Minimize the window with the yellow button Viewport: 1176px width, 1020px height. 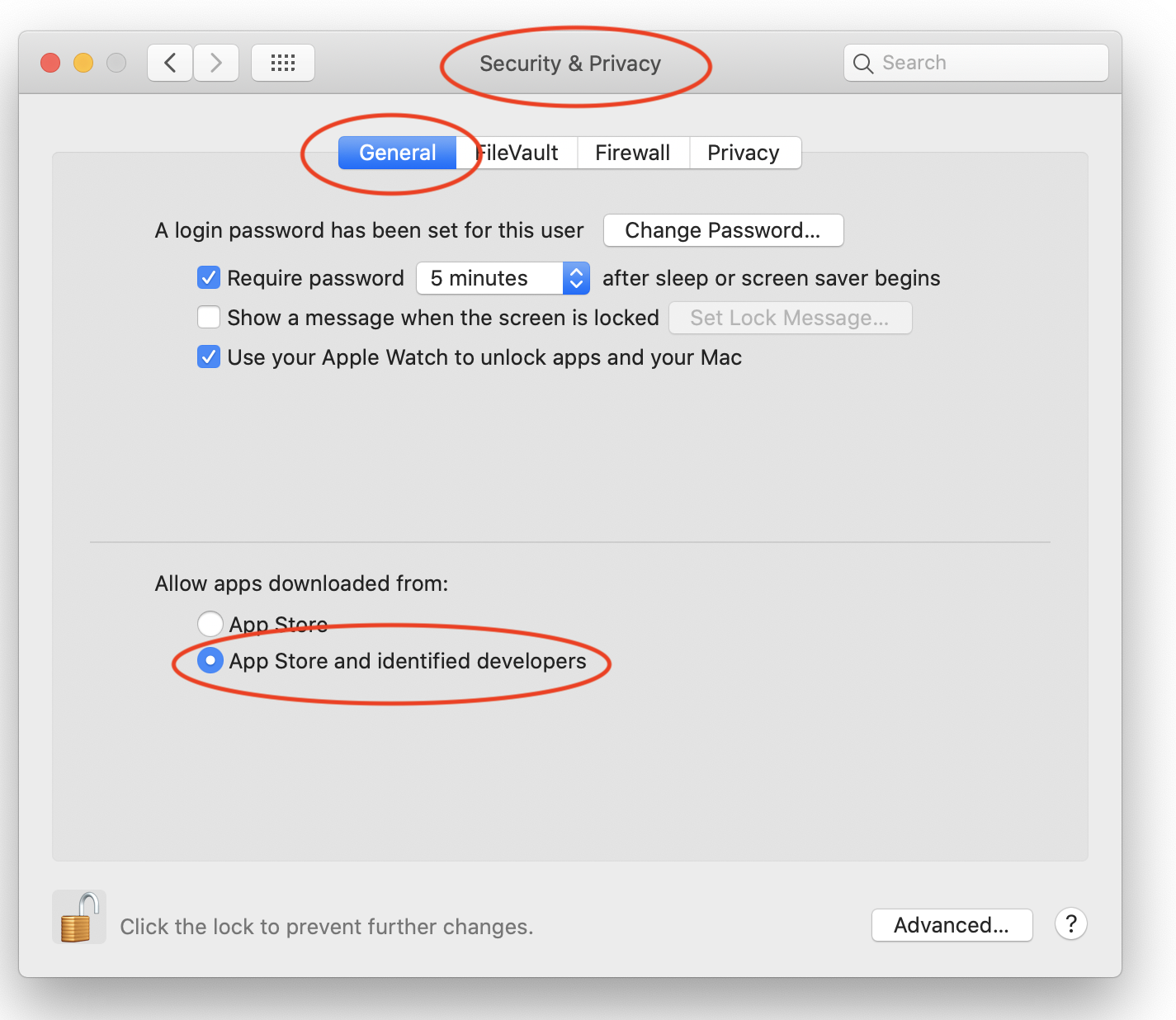83,63
